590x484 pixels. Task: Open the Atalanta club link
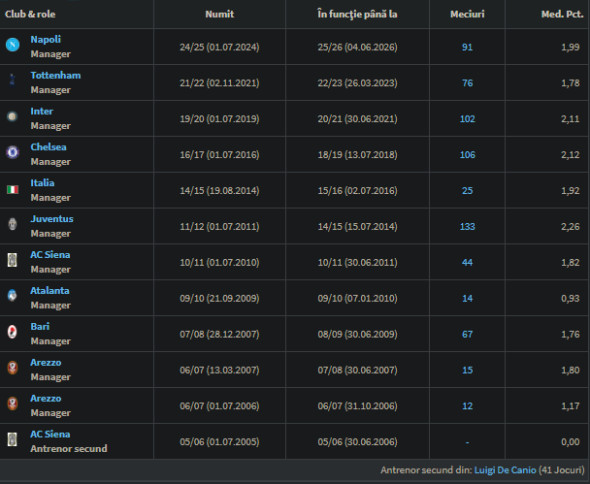point(50,291)
